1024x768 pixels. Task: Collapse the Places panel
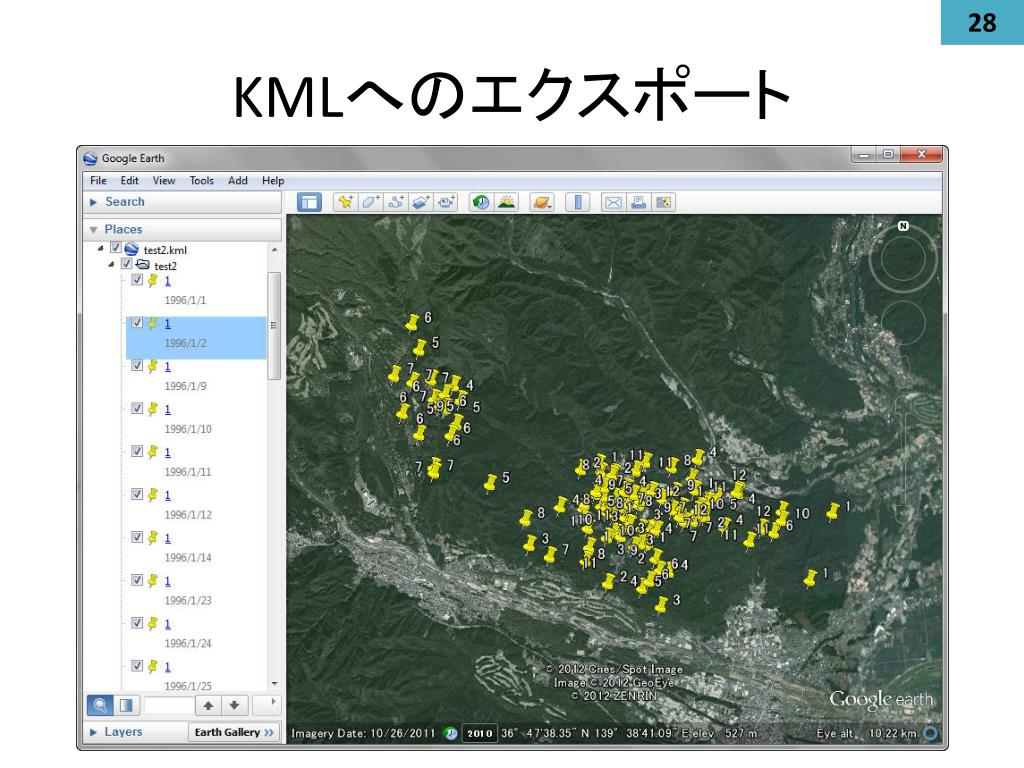point(93,230)
